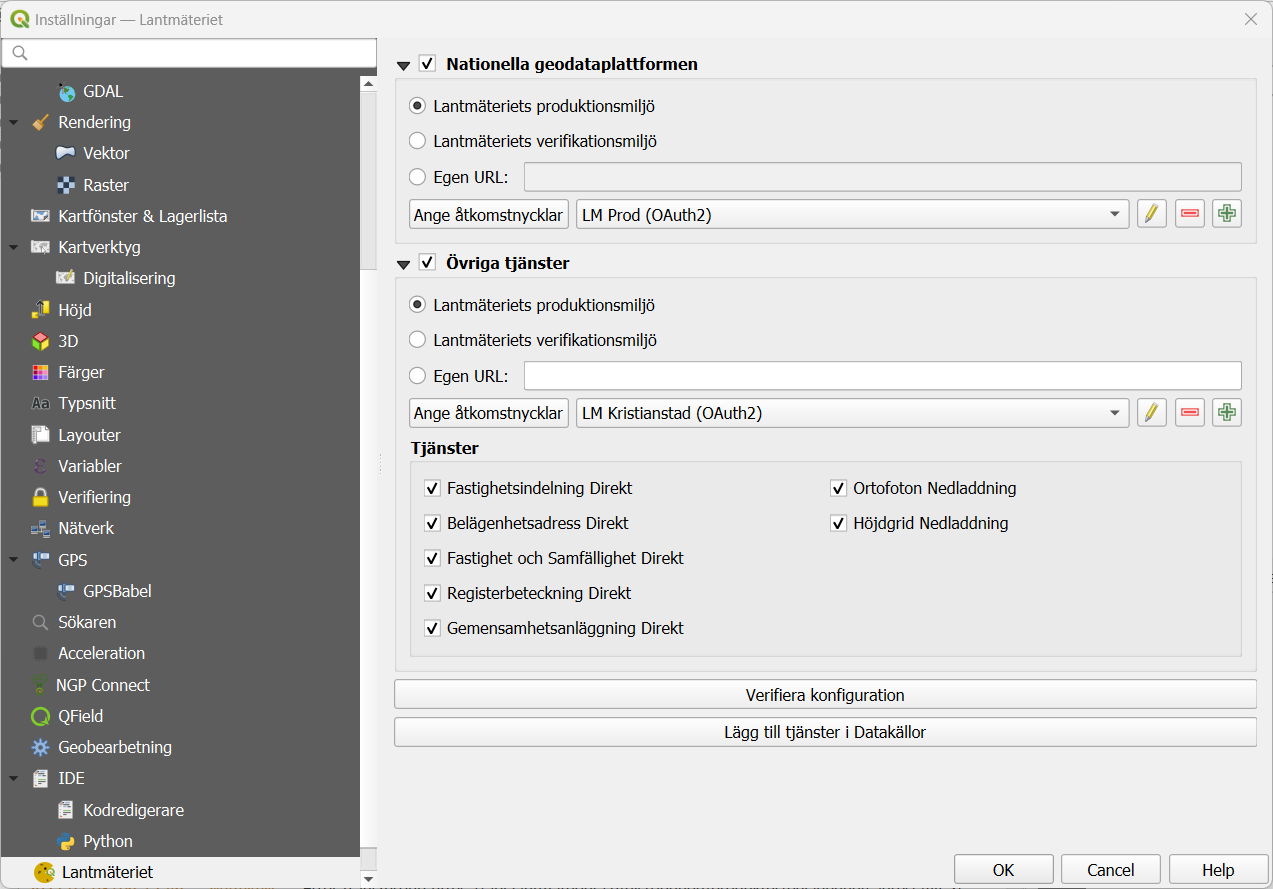1273x889 pixels.
Task: Click Lägg till tjänster i Datakällor
Action: (x=825, y=732)
